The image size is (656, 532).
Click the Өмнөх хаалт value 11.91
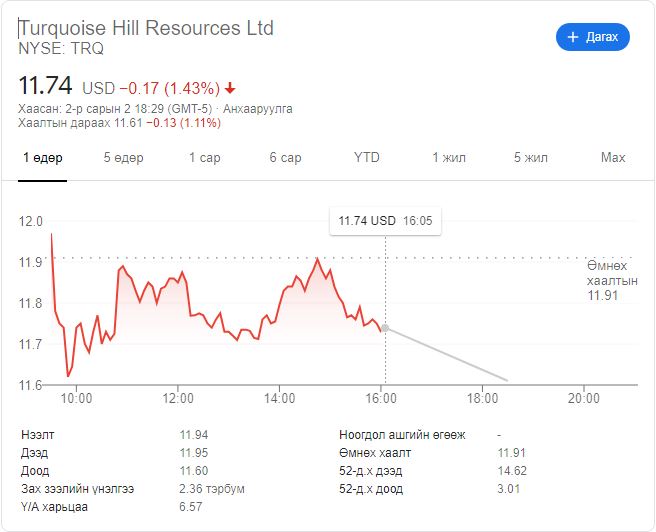512,453
